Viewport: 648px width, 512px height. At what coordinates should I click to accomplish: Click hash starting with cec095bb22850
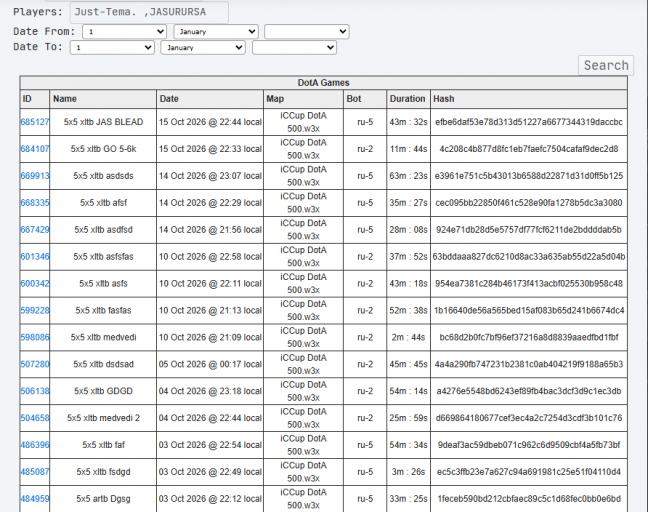pos(529,202)
